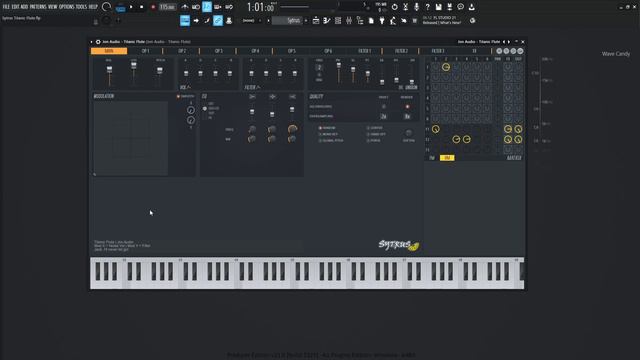Screen dimensions: 640x360
Task: Switch matrix mode to FM
Action: [432, 158]
